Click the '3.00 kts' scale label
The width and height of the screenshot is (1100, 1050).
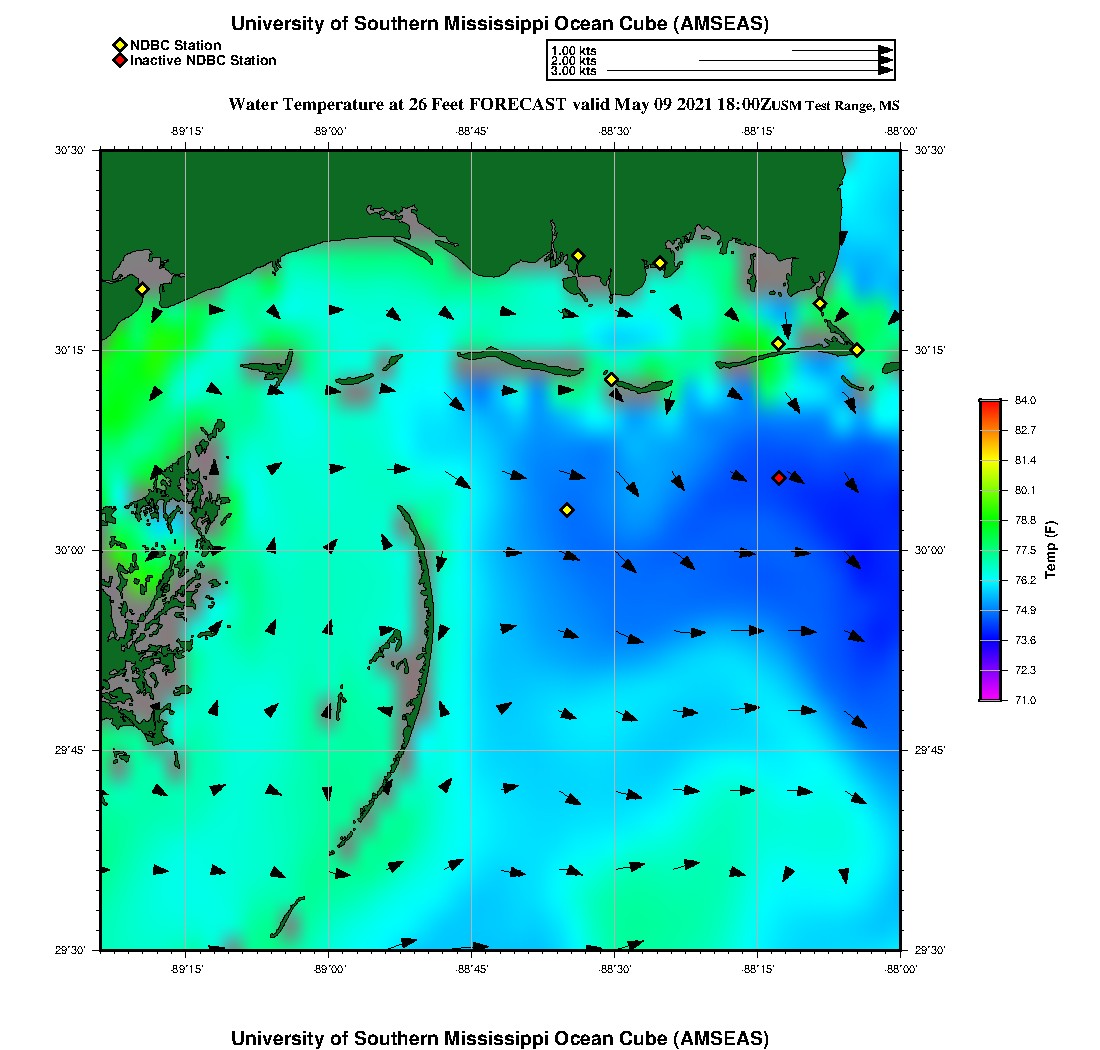[574, 70]
